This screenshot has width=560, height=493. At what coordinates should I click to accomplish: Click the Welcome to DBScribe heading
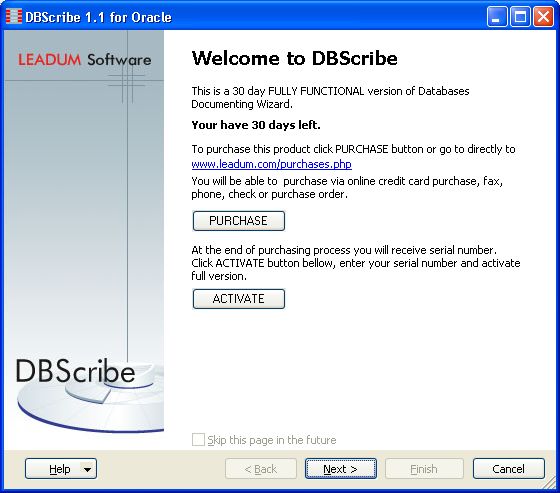point(295,58)
